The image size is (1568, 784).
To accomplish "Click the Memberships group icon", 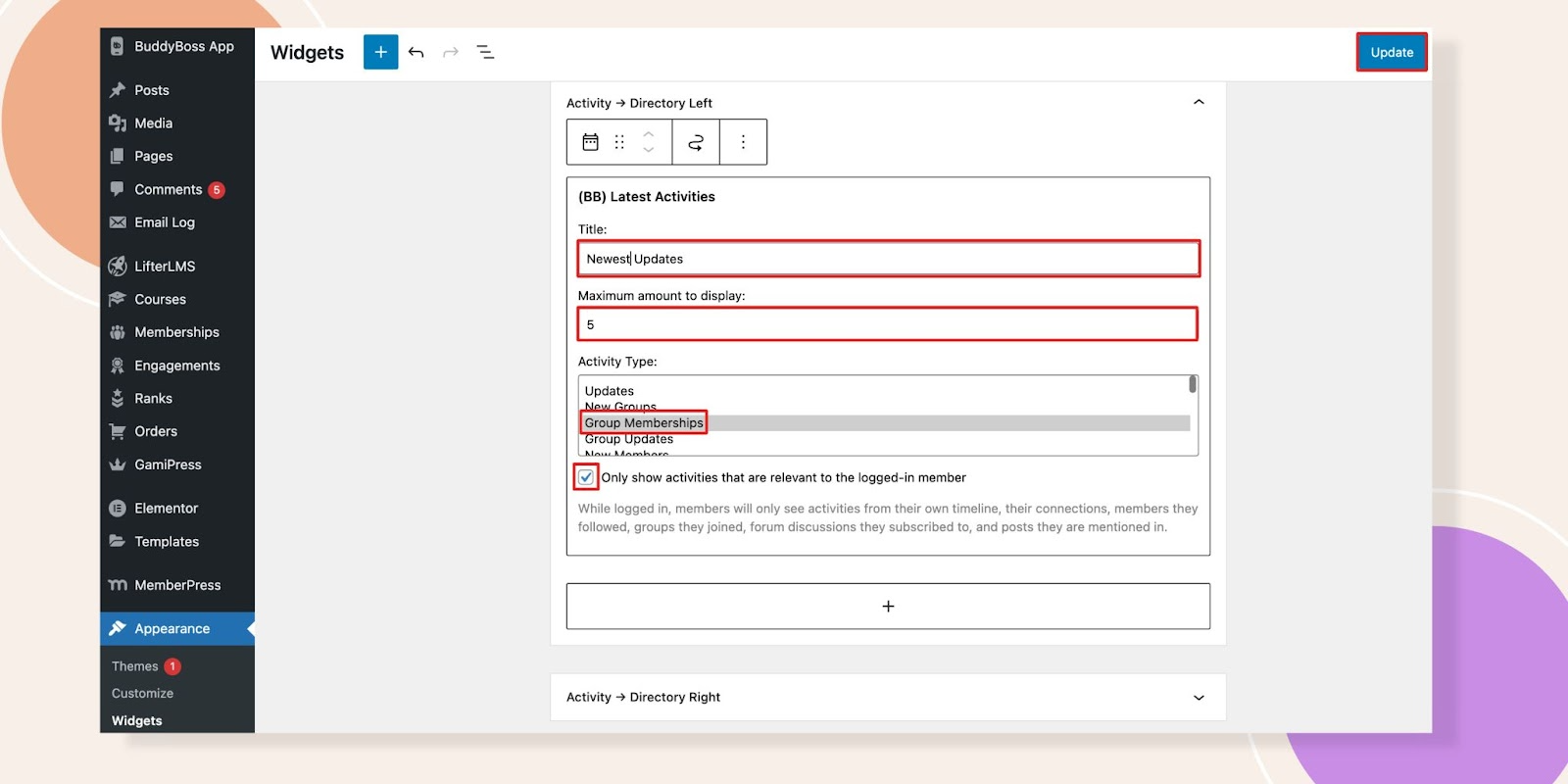I will (118, 332).
